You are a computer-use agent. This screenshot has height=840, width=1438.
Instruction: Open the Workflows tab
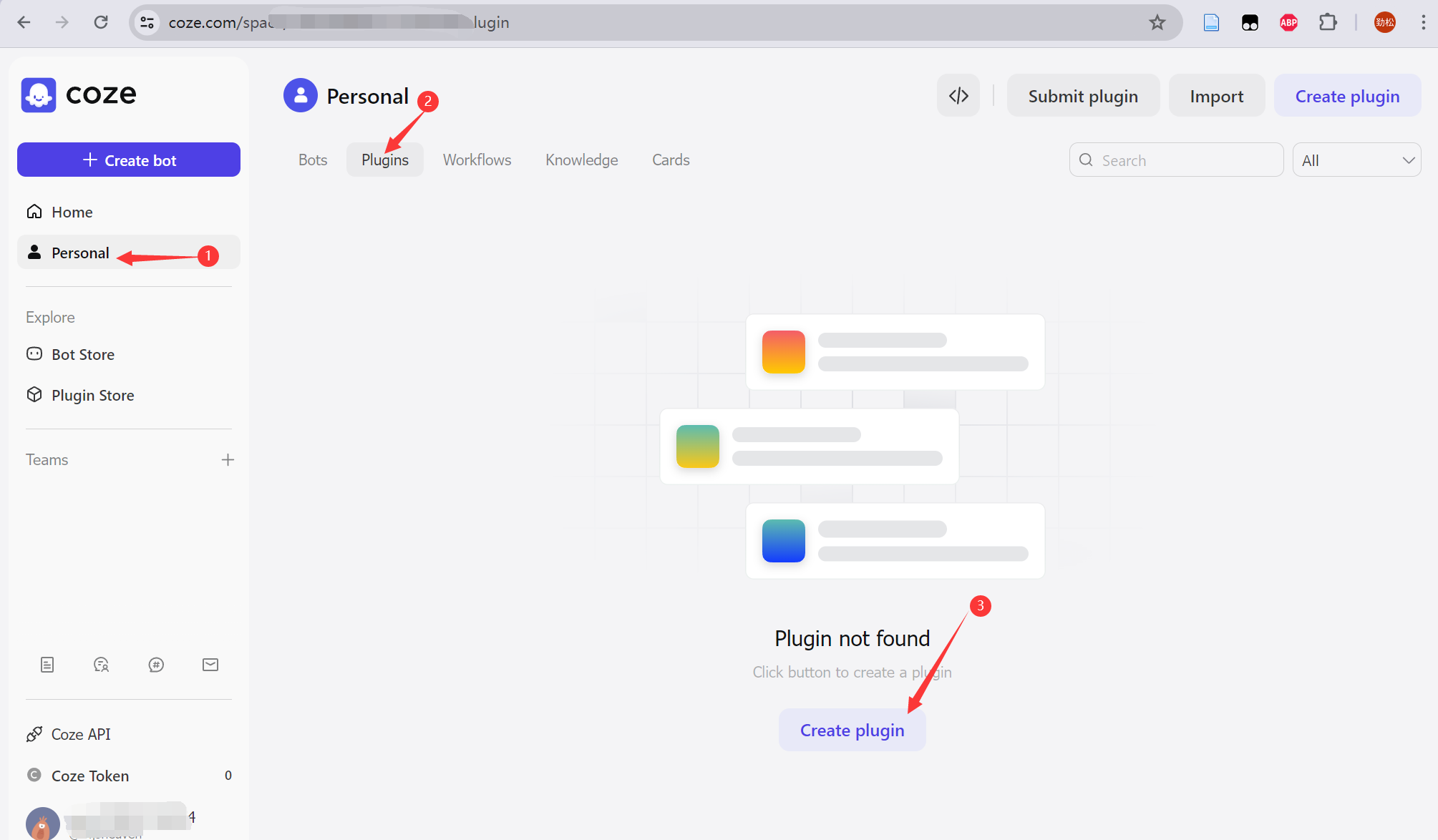point(477,160)
